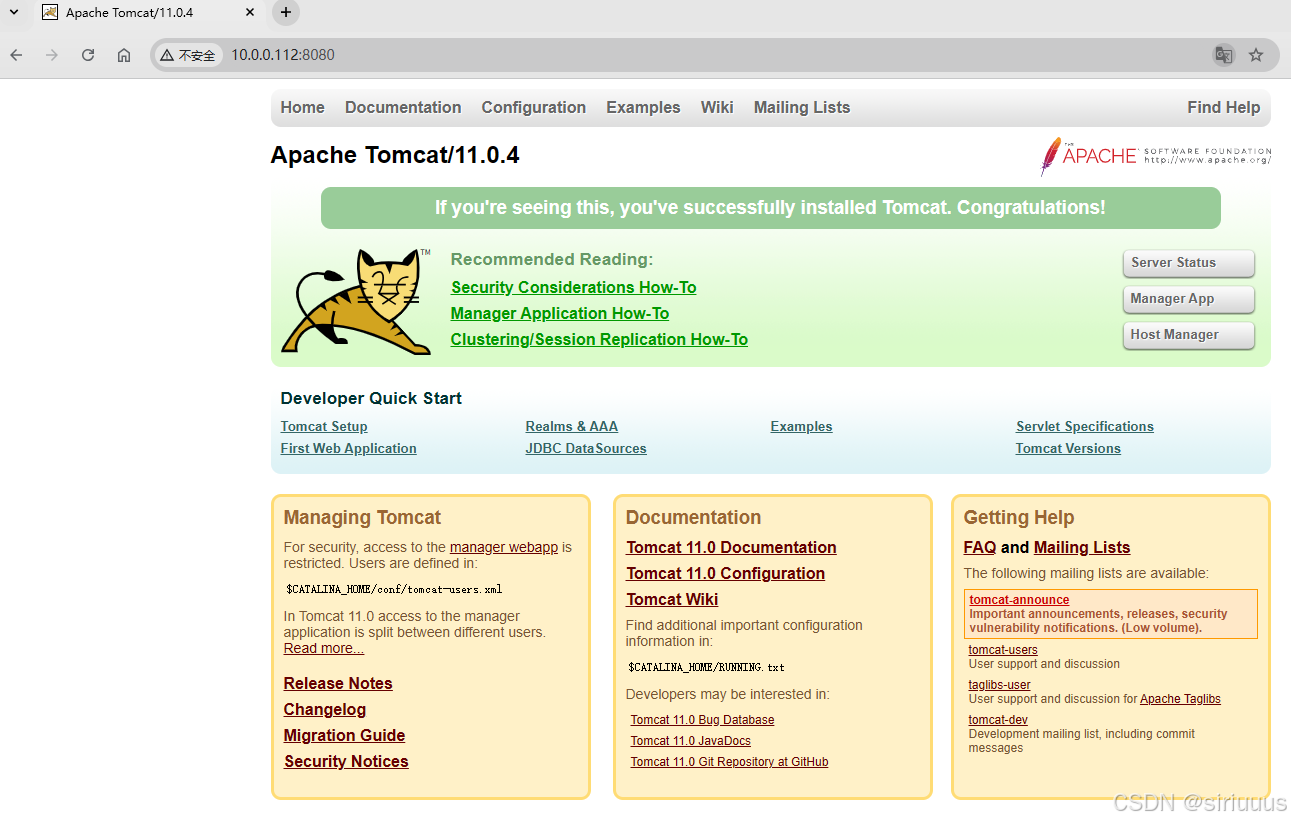Open Examples link under Developer Quick Start
This screenshot has height=824, width=1291.
(801, 426)
